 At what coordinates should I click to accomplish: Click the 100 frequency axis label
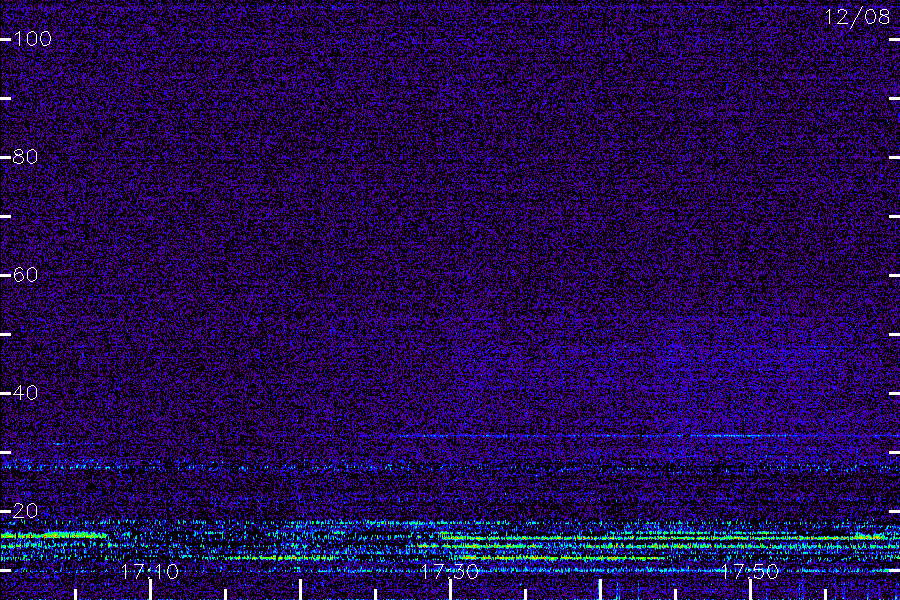coord(32,39)
